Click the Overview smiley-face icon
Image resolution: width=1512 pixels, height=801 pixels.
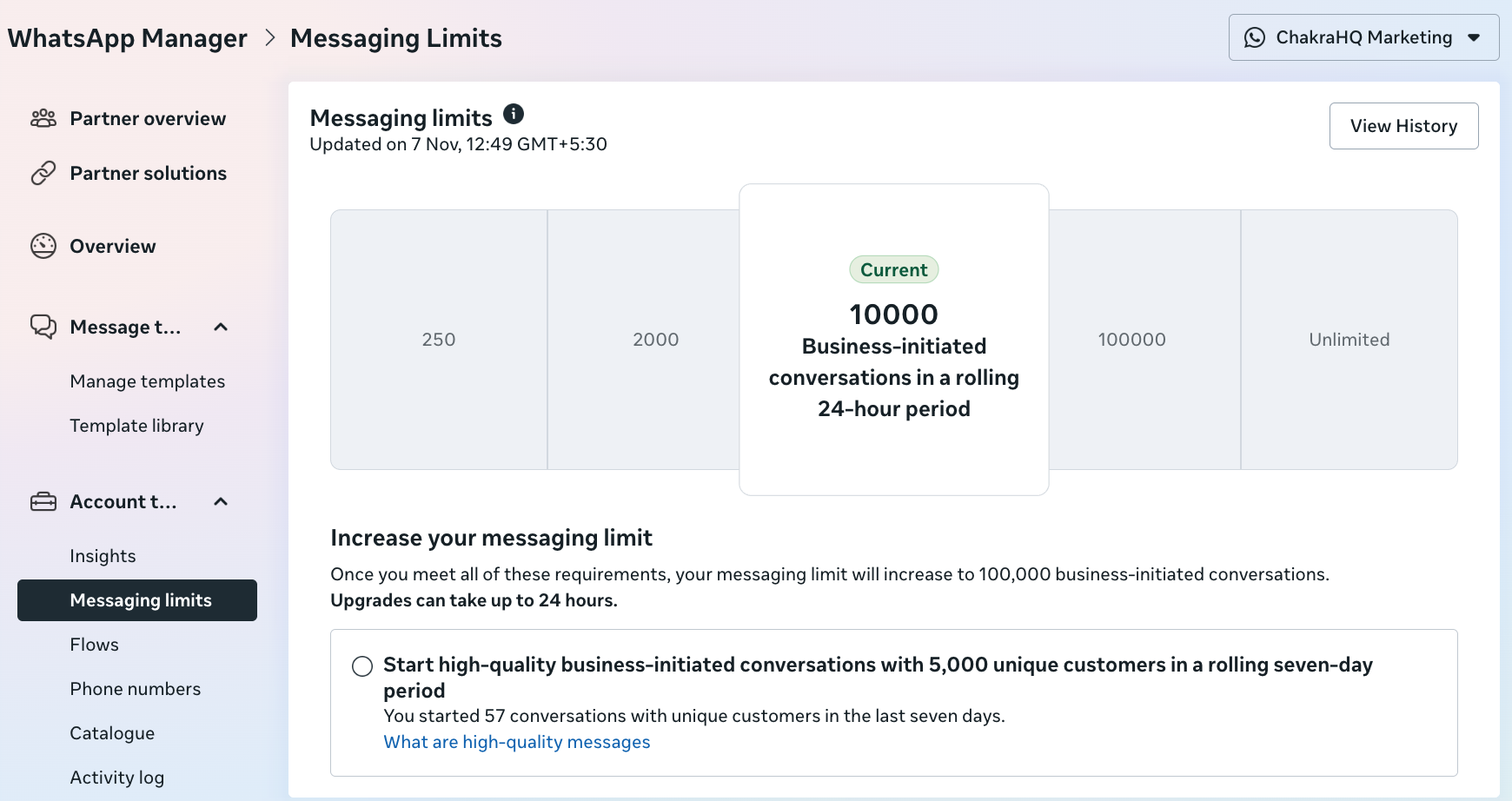[x=43, y=246]
